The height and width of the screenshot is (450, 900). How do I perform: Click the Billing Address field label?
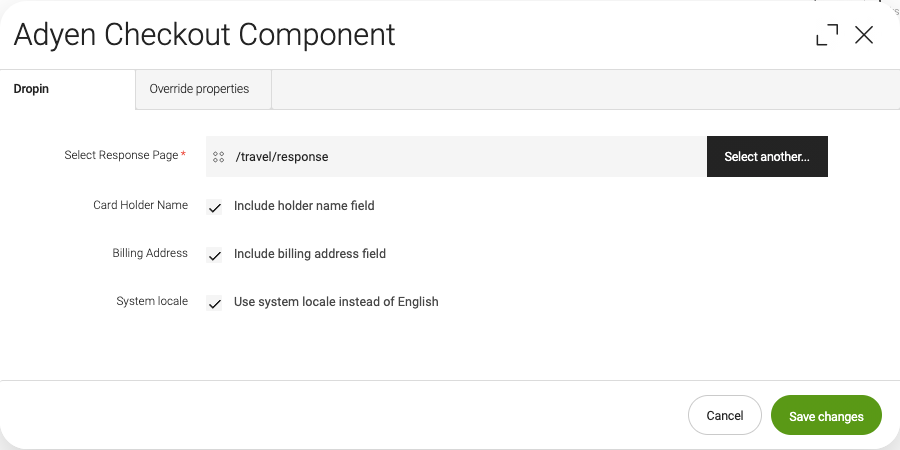pos(150,253)
